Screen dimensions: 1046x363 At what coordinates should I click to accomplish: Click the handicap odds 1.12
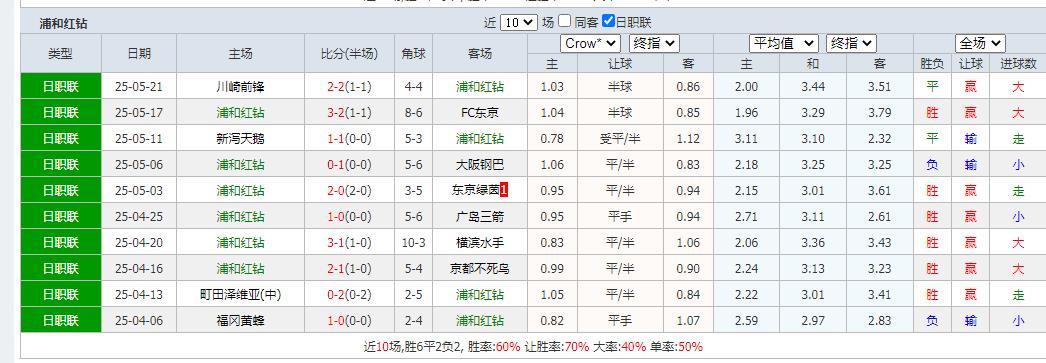point(688,139)
